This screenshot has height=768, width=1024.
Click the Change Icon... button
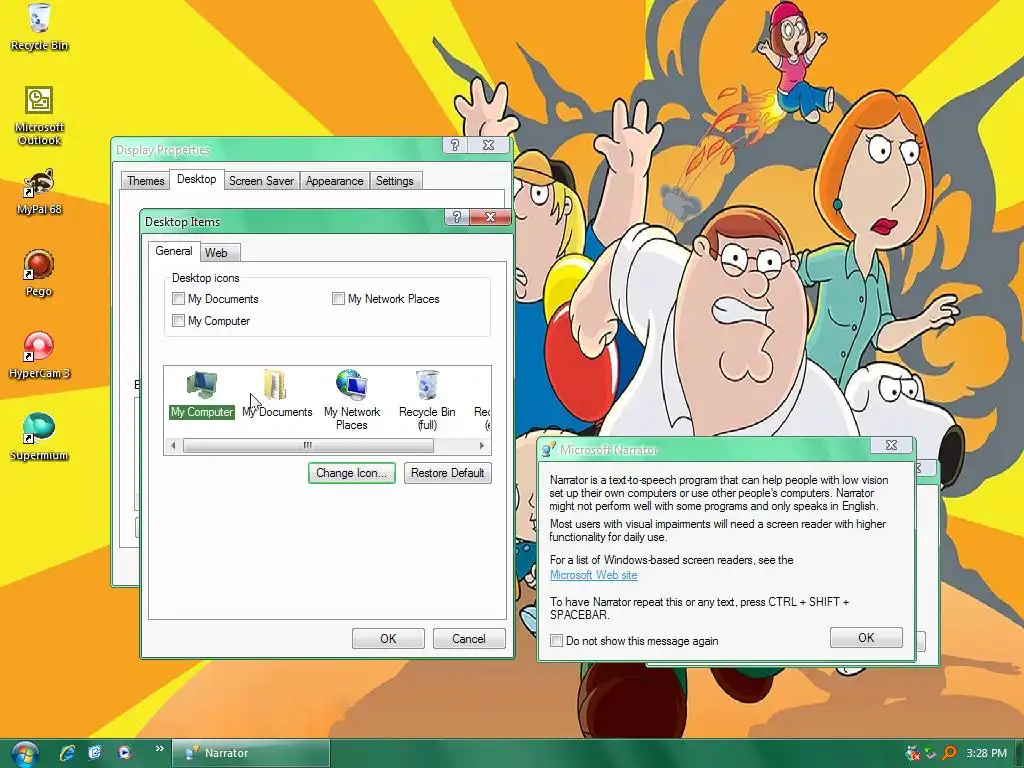tap(352, 473)
